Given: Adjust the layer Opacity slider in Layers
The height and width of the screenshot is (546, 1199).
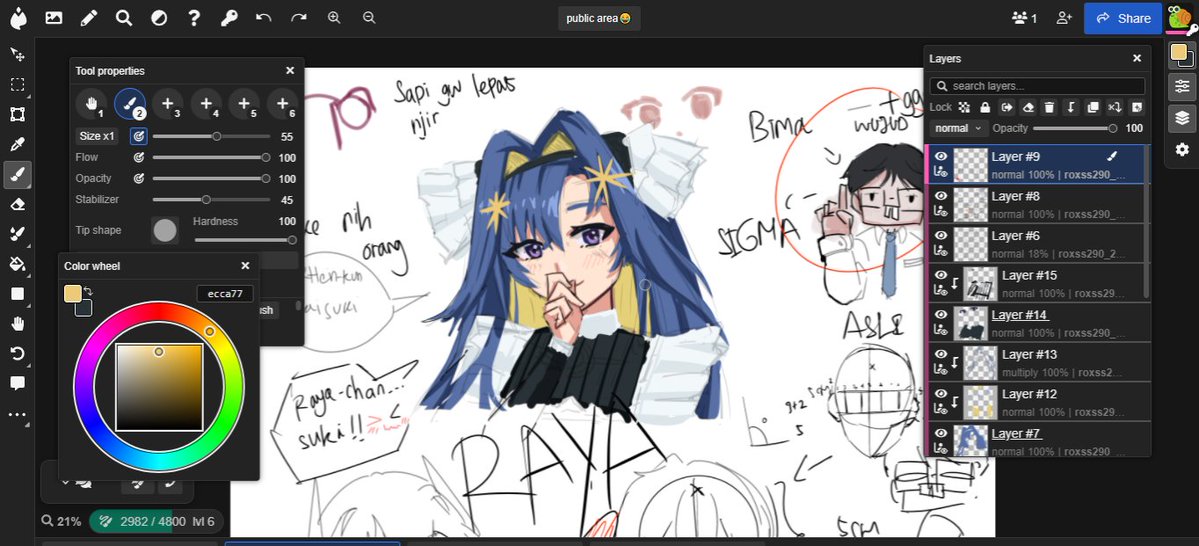Looking at the screenshot, I should point(1073,128).
